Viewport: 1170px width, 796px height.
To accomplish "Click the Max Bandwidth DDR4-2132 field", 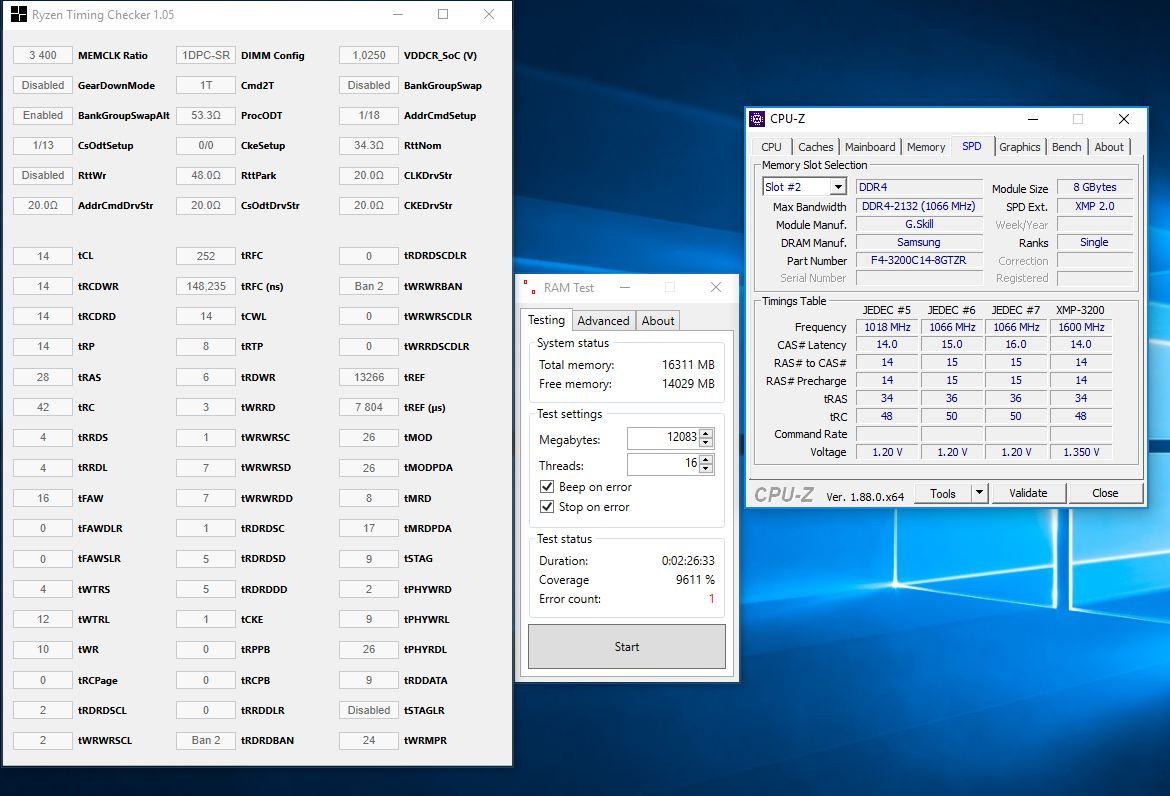I will (x=919, y=206).
